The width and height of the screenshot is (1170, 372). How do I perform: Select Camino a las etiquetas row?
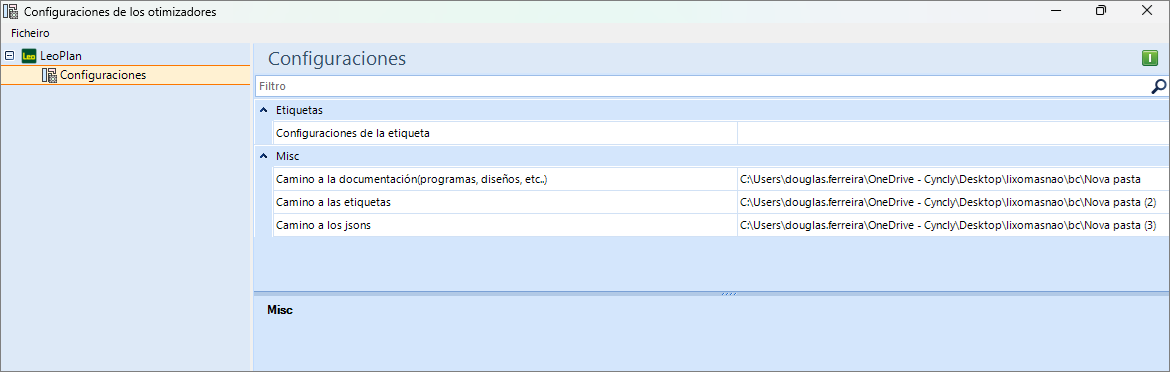pyautogui.click(x=505, y=202)
